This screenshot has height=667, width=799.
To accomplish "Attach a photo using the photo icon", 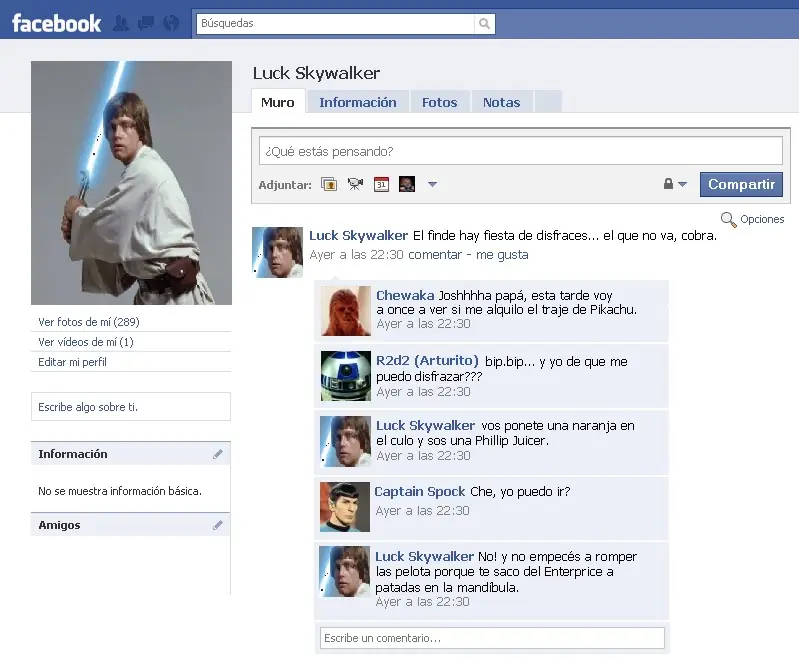I will [x=329, y=184].
